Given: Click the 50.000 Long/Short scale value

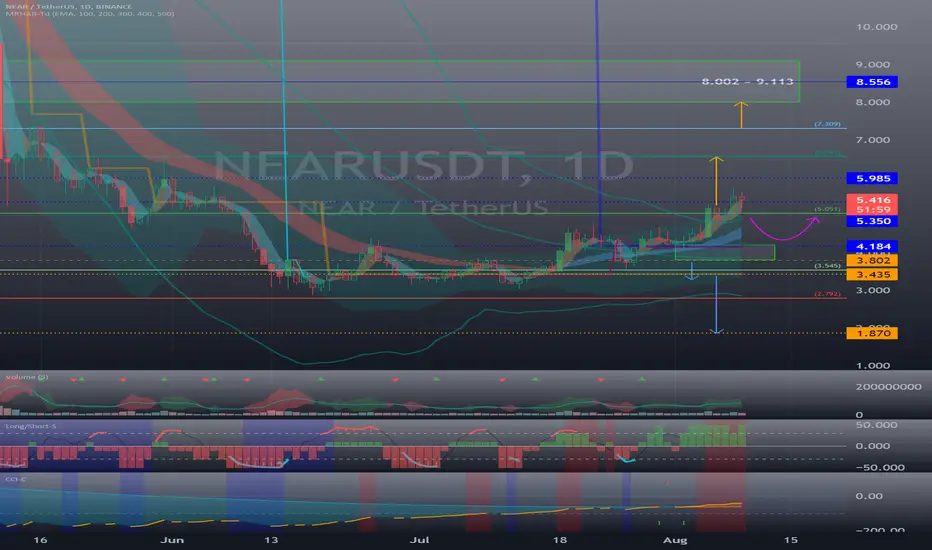Looking at the screenshot, I should click(x=876, y=425).
